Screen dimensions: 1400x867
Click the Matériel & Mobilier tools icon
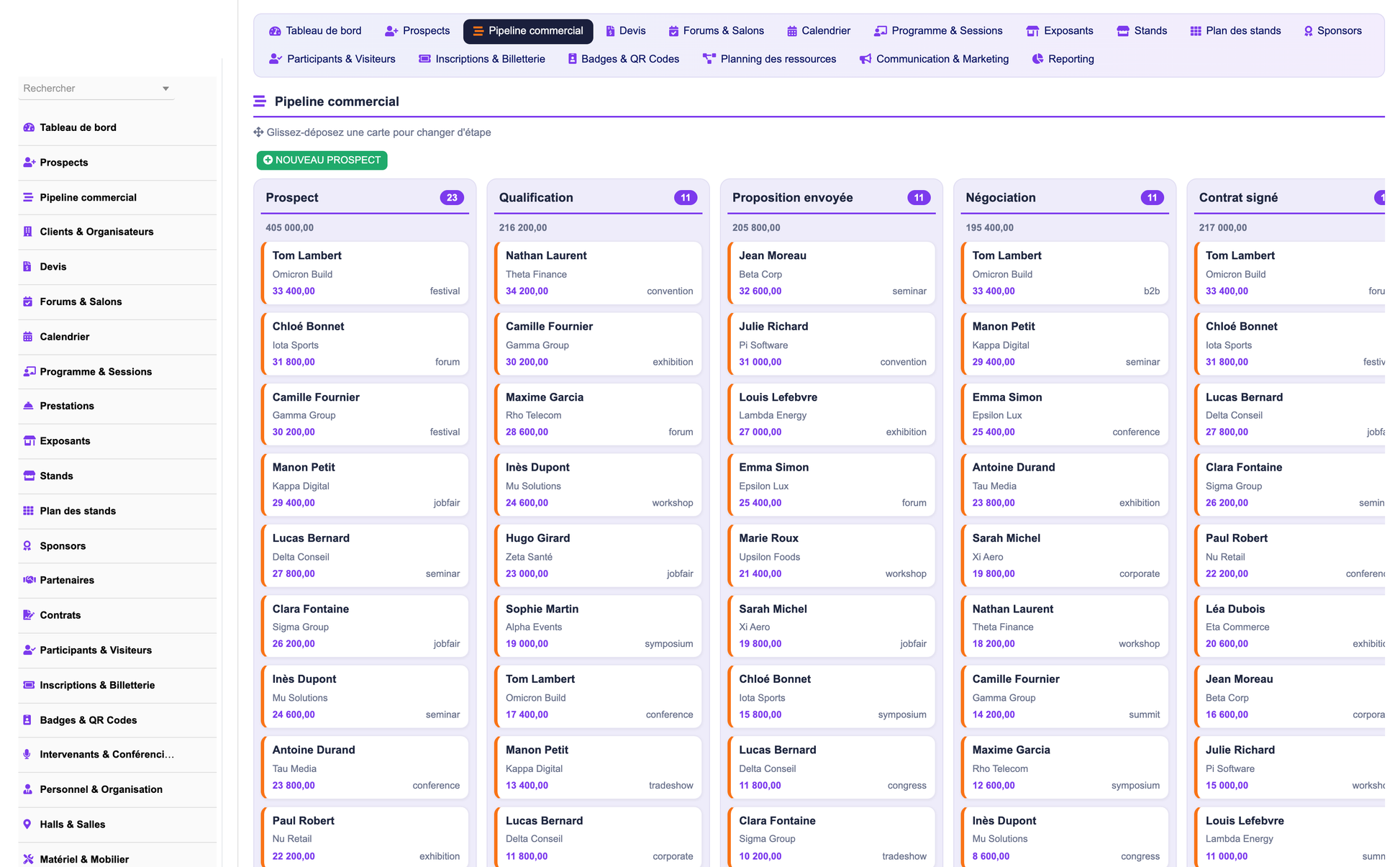29,859
